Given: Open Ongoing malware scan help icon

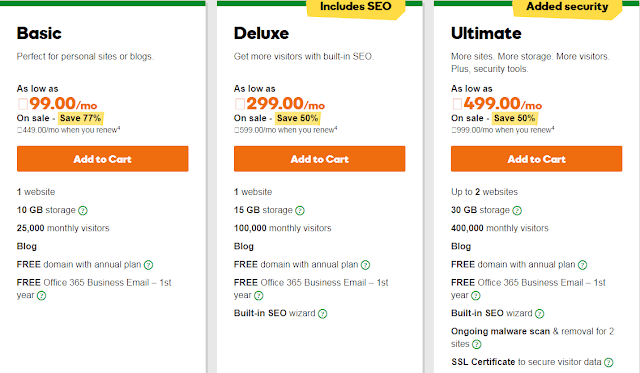Looking at the screenshot, I should pos(477,344).
